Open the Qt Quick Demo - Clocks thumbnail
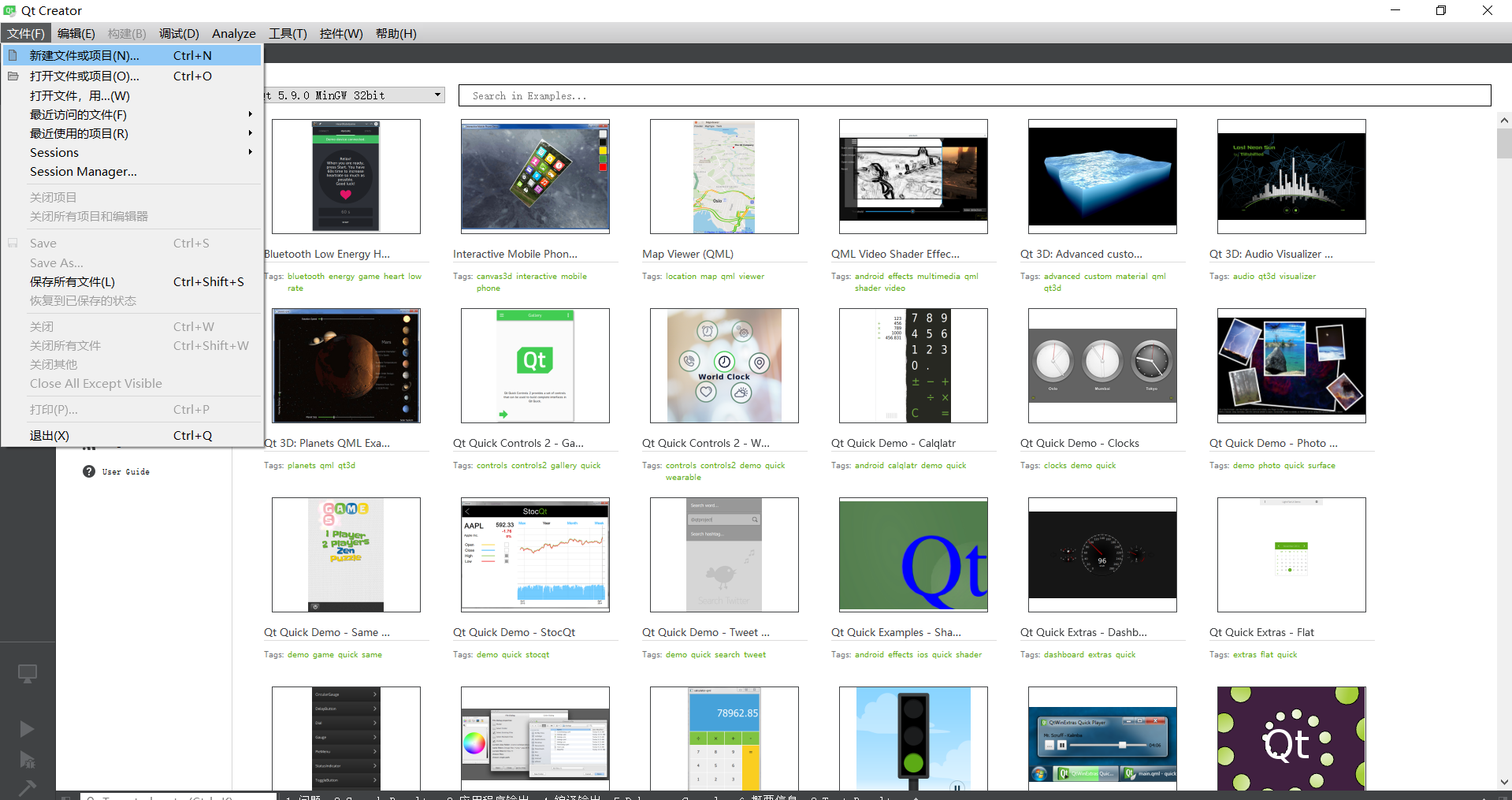This screenshot has width=1512, height=800. (1102, 366)
